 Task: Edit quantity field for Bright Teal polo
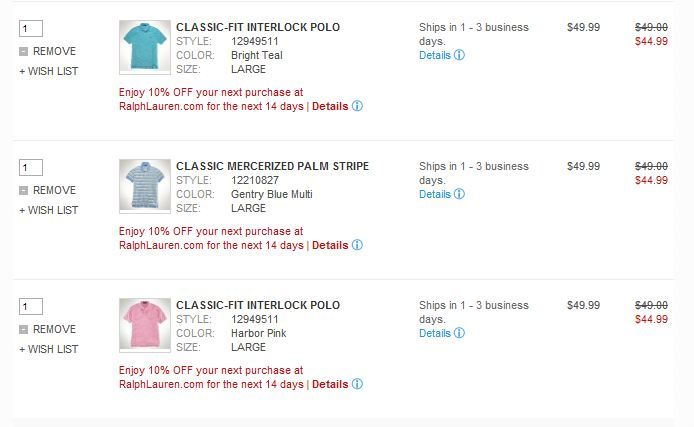(x=30, y=28)
